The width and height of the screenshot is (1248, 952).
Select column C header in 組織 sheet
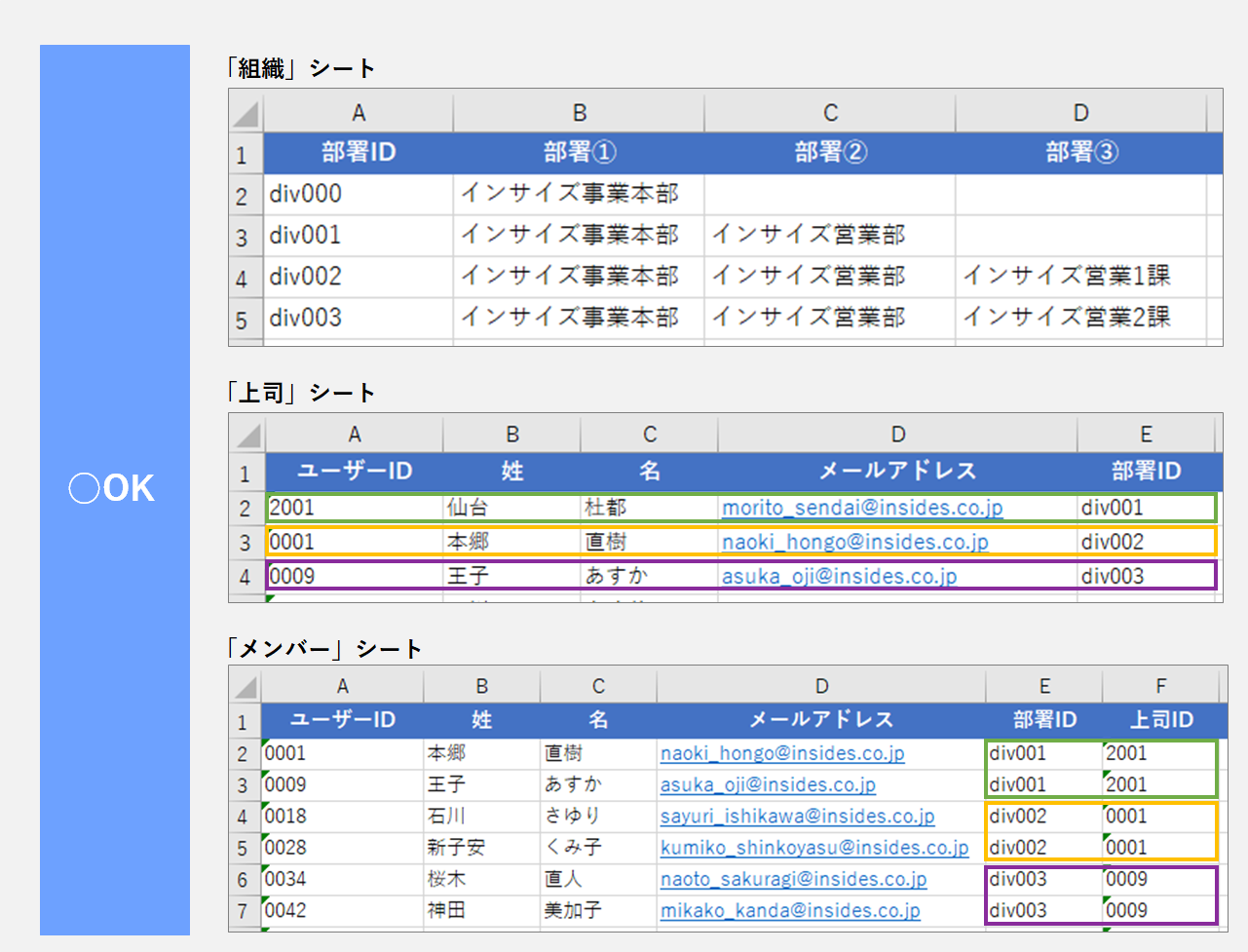[830, 113]
